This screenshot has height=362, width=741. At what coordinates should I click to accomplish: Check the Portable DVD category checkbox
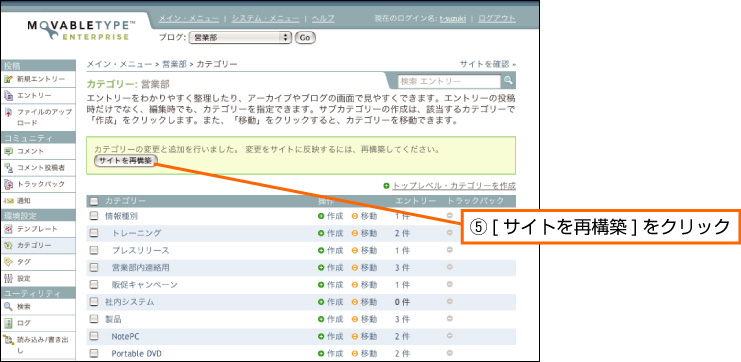pyautogui.click(x=94, y=353)
